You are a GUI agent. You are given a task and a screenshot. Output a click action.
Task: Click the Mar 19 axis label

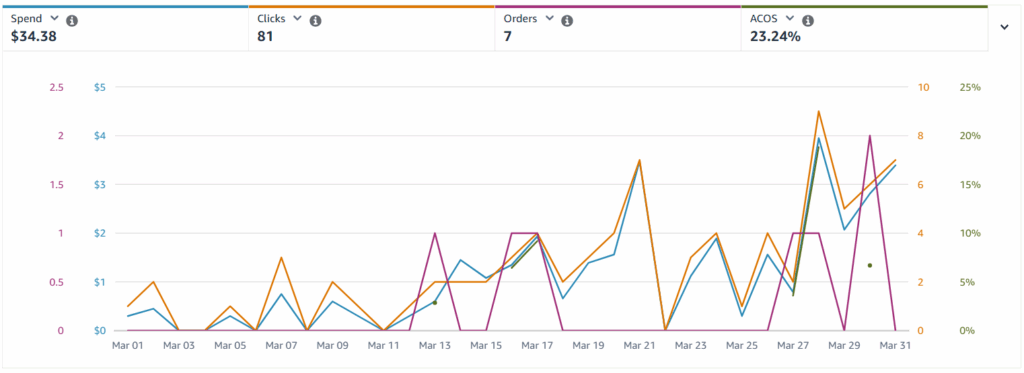pyautogui.click(x=588, y=345)
